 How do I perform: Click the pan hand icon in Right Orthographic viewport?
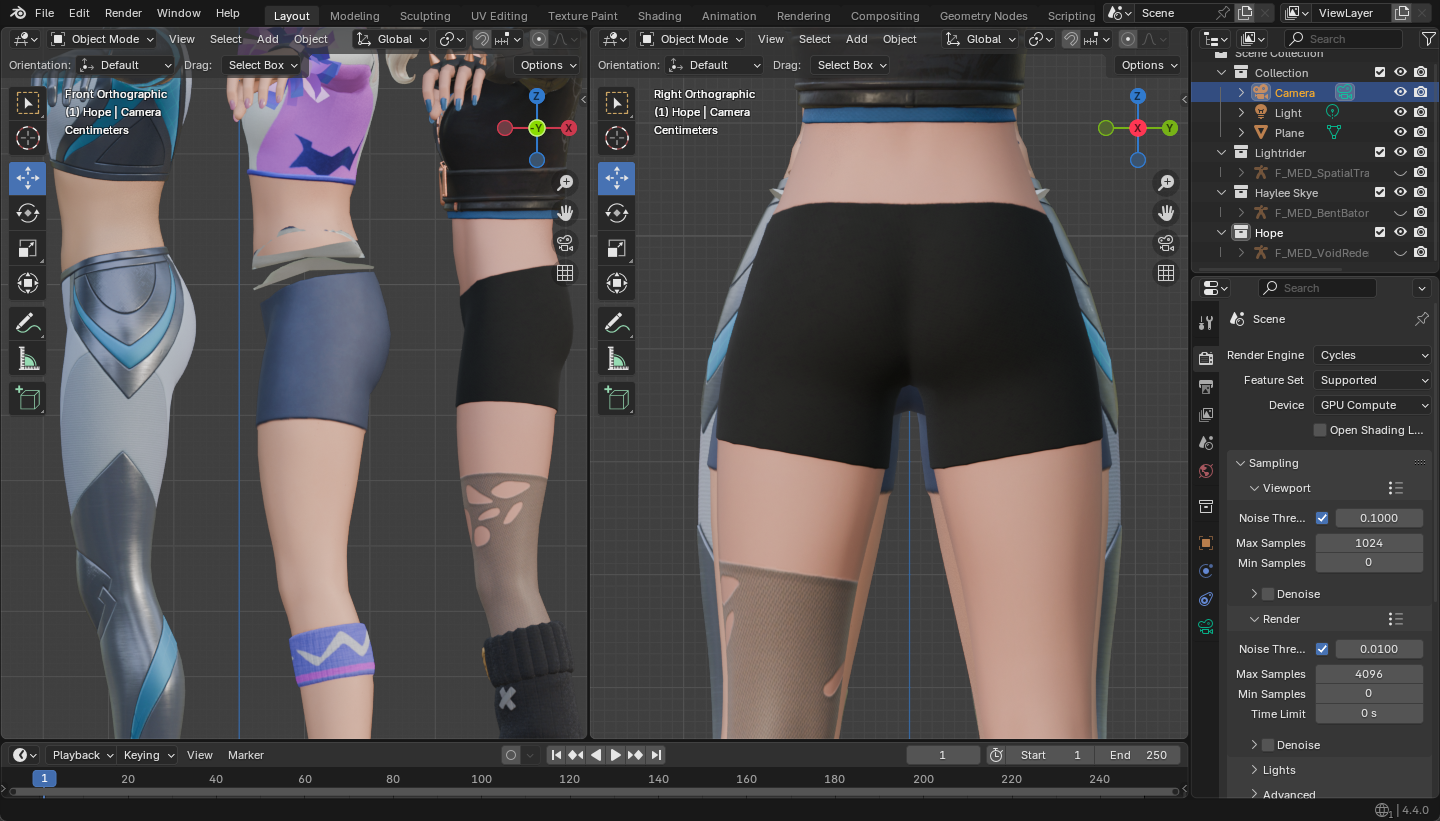pyautogui.click(x=1166, y=212)
